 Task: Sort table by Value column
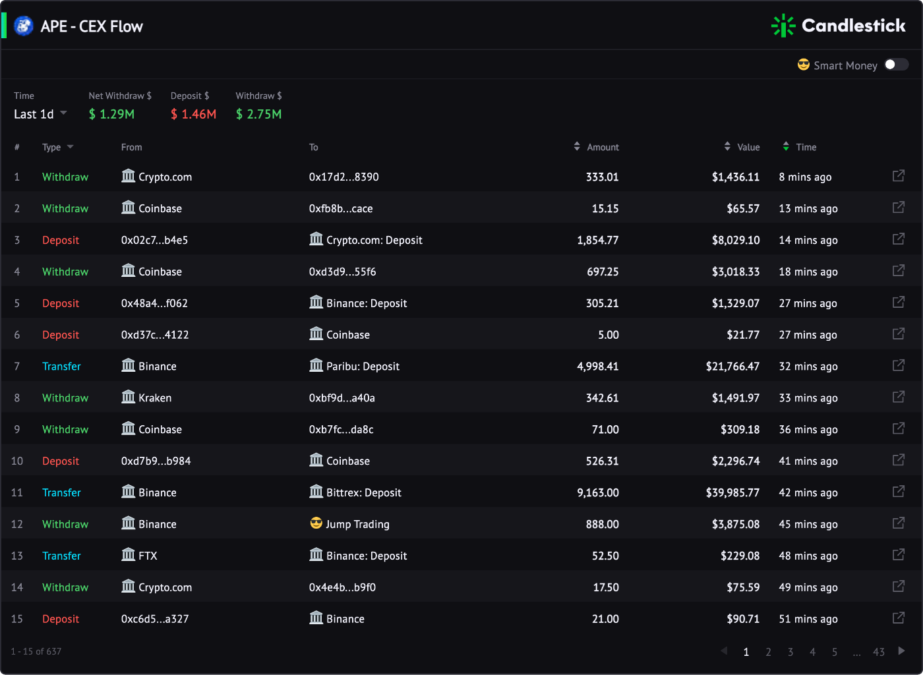coord(742,147)
